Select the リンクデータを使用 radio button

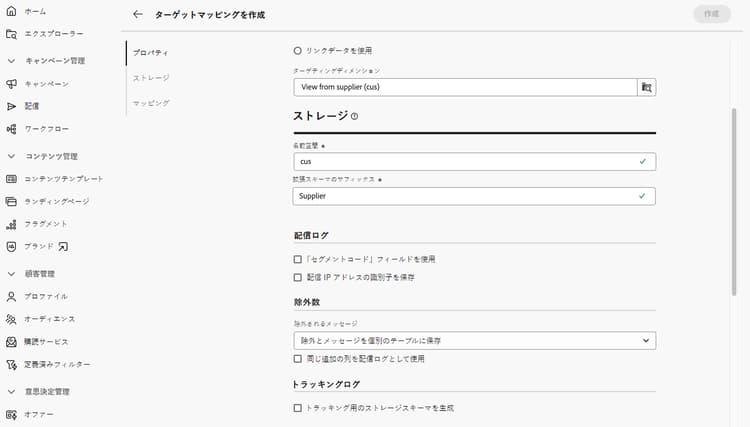298,50
